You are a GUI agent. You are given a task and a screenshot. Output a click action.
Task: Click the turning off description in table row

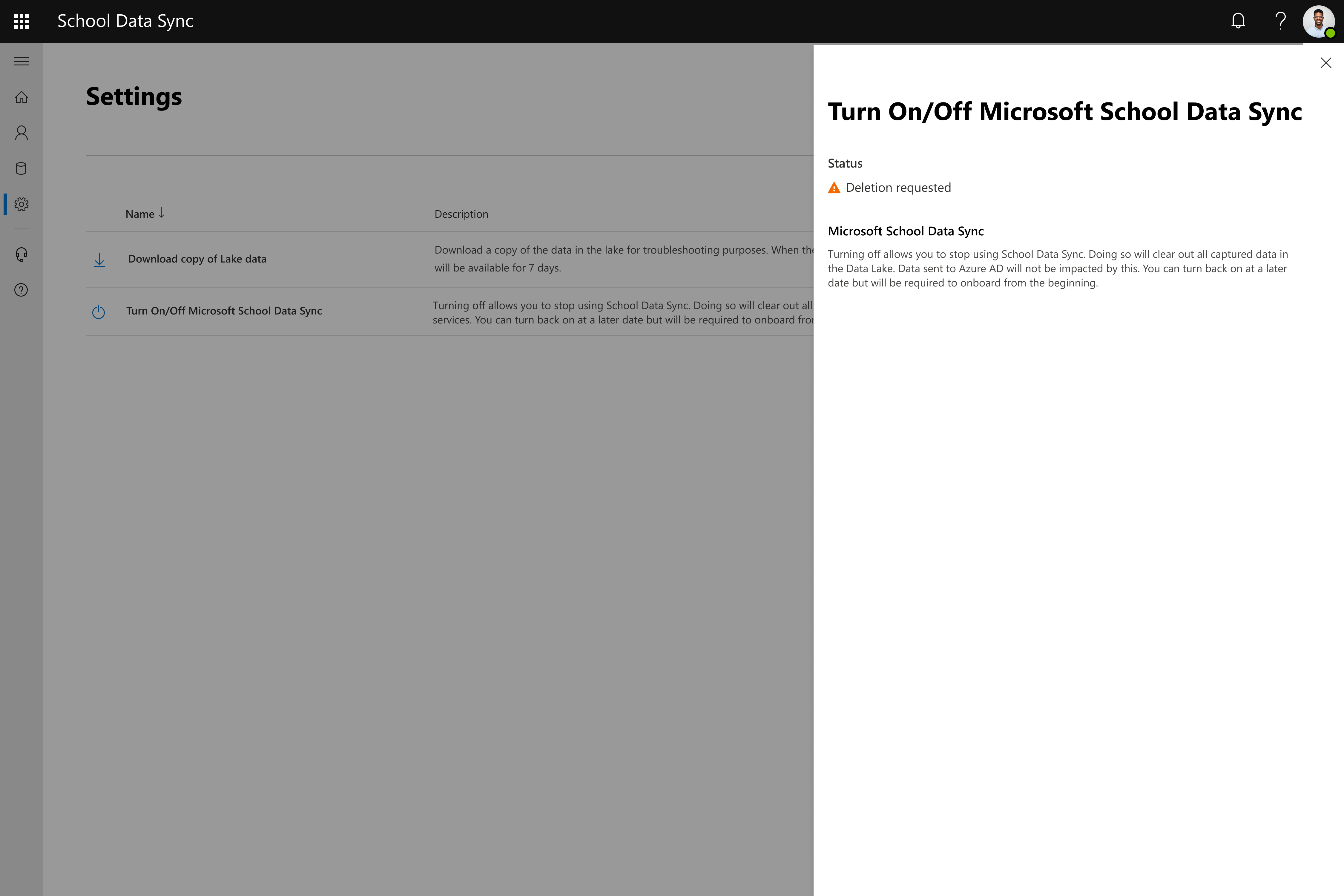pos(623,313)
